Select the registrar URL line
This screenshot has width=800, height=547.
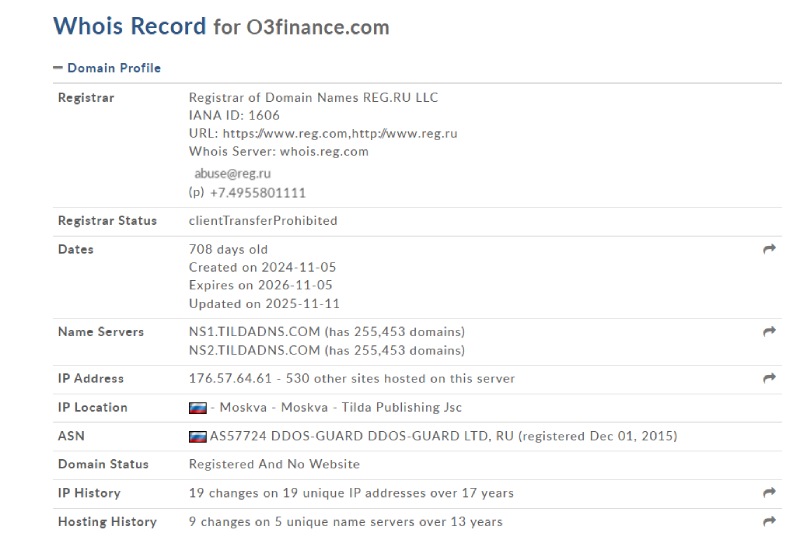click(x=323, y=134)
